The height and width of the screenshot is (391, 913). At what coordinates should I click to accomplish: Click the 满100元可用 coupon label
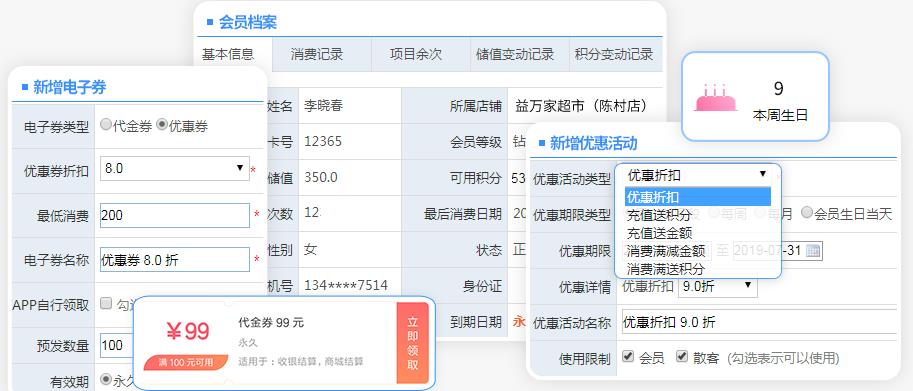[186, 362]
